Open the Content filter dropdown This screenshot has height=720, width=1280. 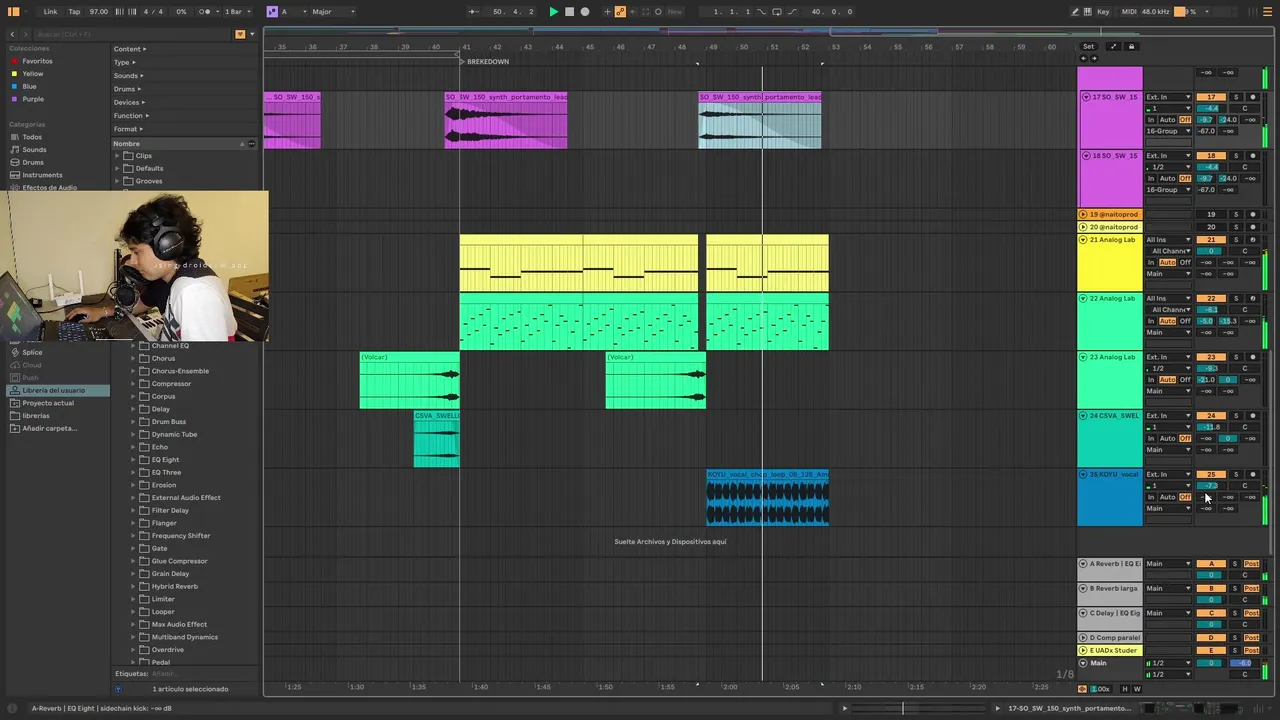[x=130, y=49]
